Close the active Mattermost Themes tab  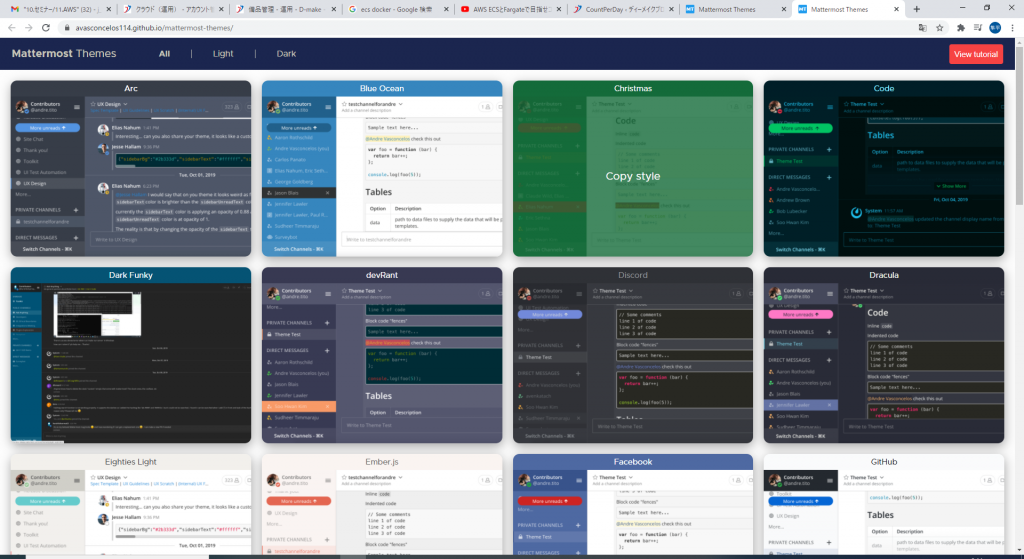896,9
